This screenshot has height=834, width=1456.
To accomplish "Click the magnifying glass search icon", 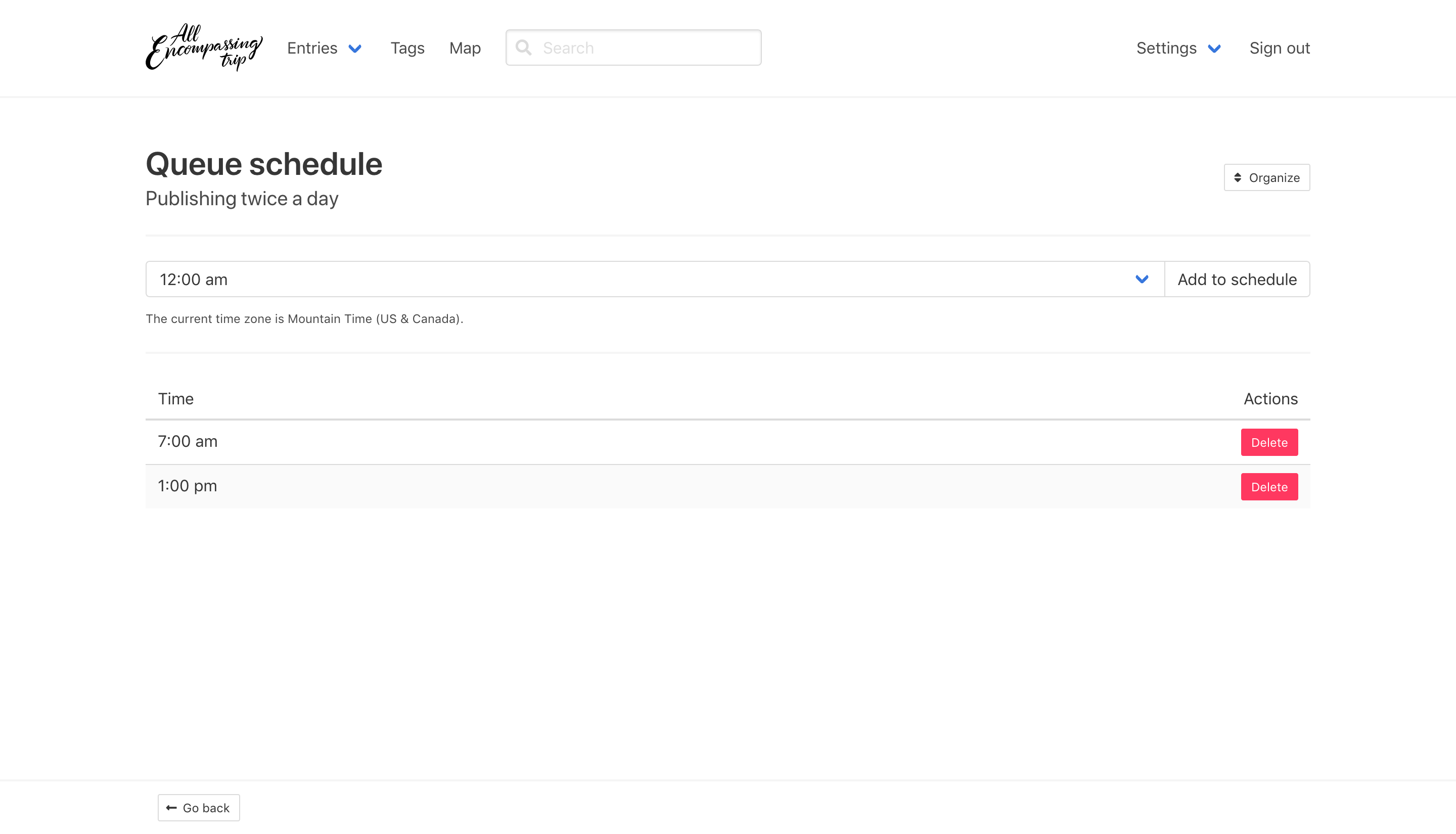I will coord(523,48).
